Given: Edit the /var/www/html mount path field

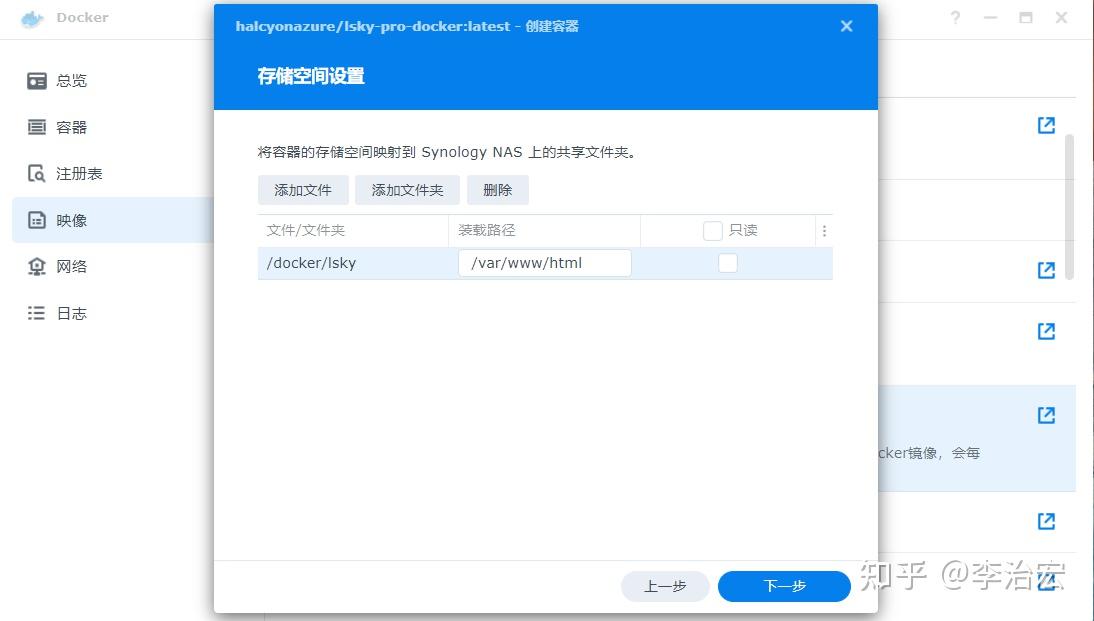Looking at the screenshot, I should coord(544,262).
